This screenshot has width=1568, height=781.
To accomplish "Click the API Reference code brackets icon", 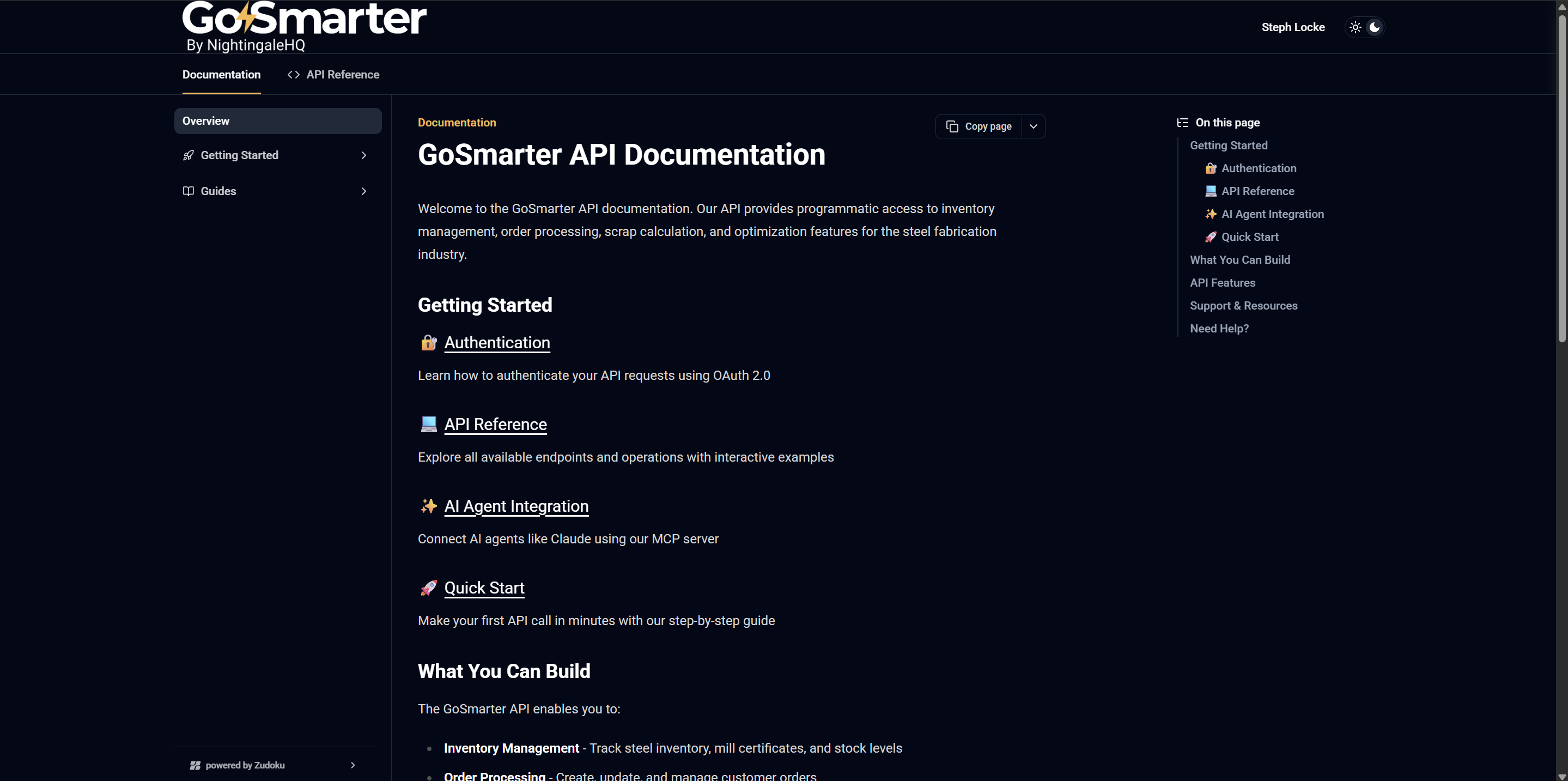I will coord(294,74).
